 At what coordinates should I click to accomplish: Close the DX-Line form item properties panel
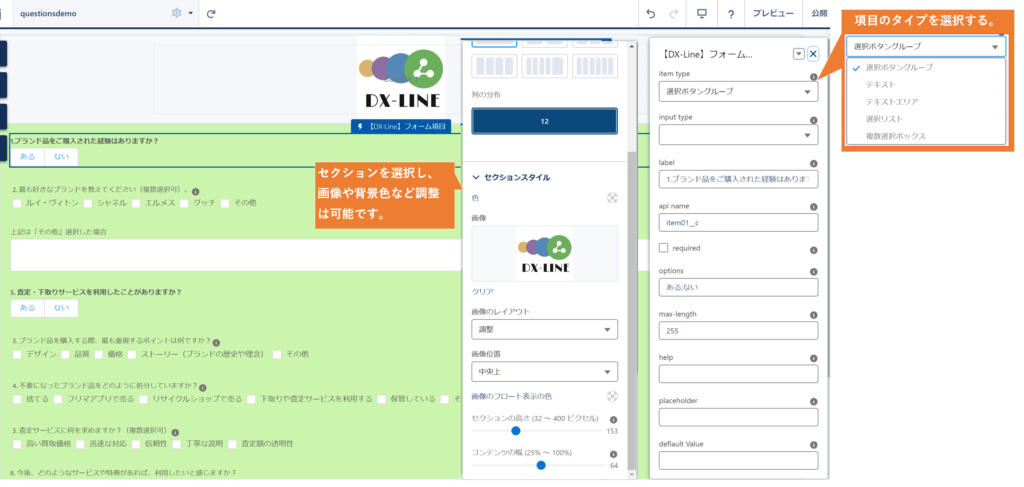pyautogui.click(x=813, y=54)
